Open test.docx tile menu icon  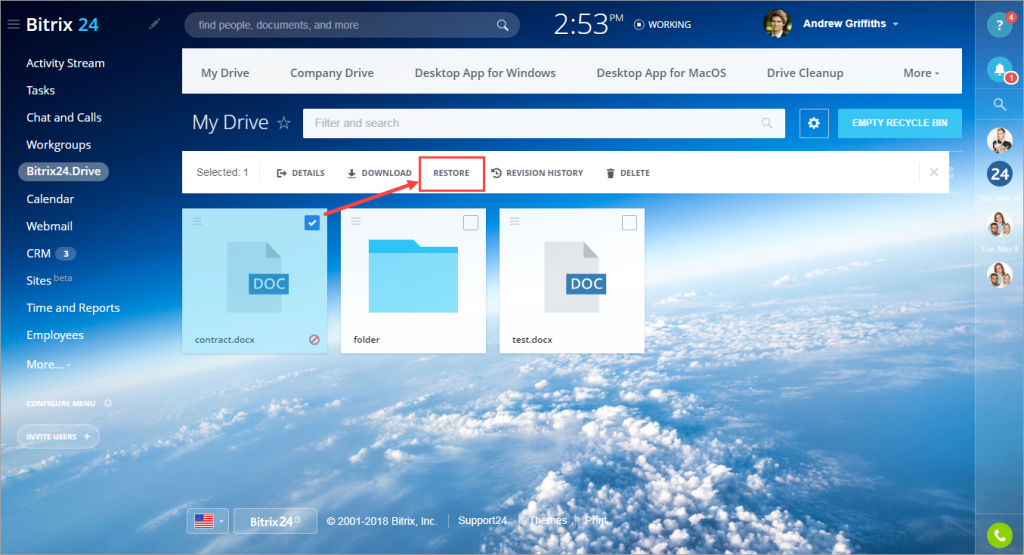click(x=515, y=221)
